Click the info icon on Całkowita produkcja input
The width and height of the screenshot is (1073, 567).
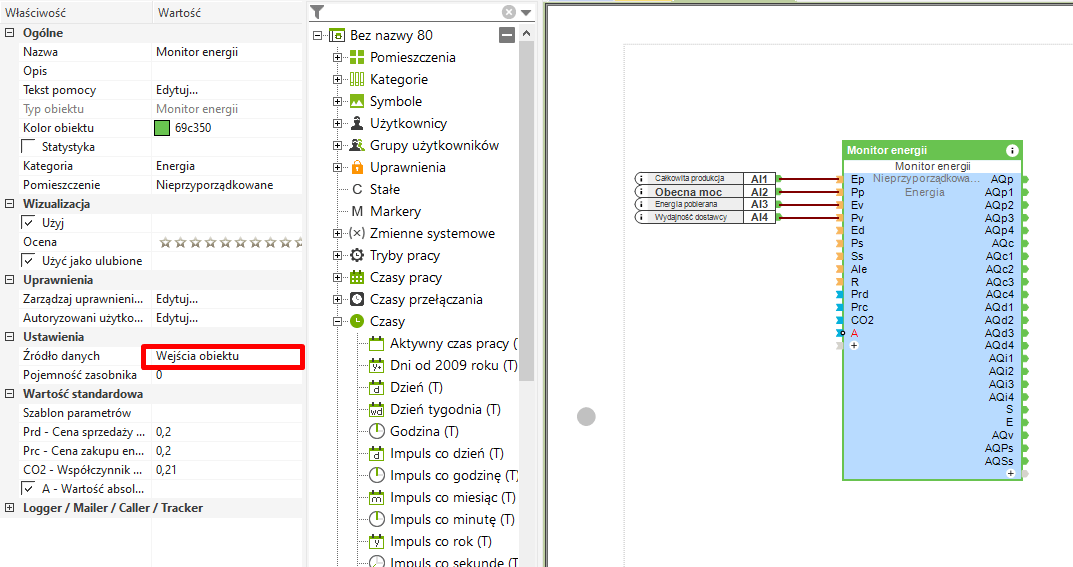tap(641, 179)
